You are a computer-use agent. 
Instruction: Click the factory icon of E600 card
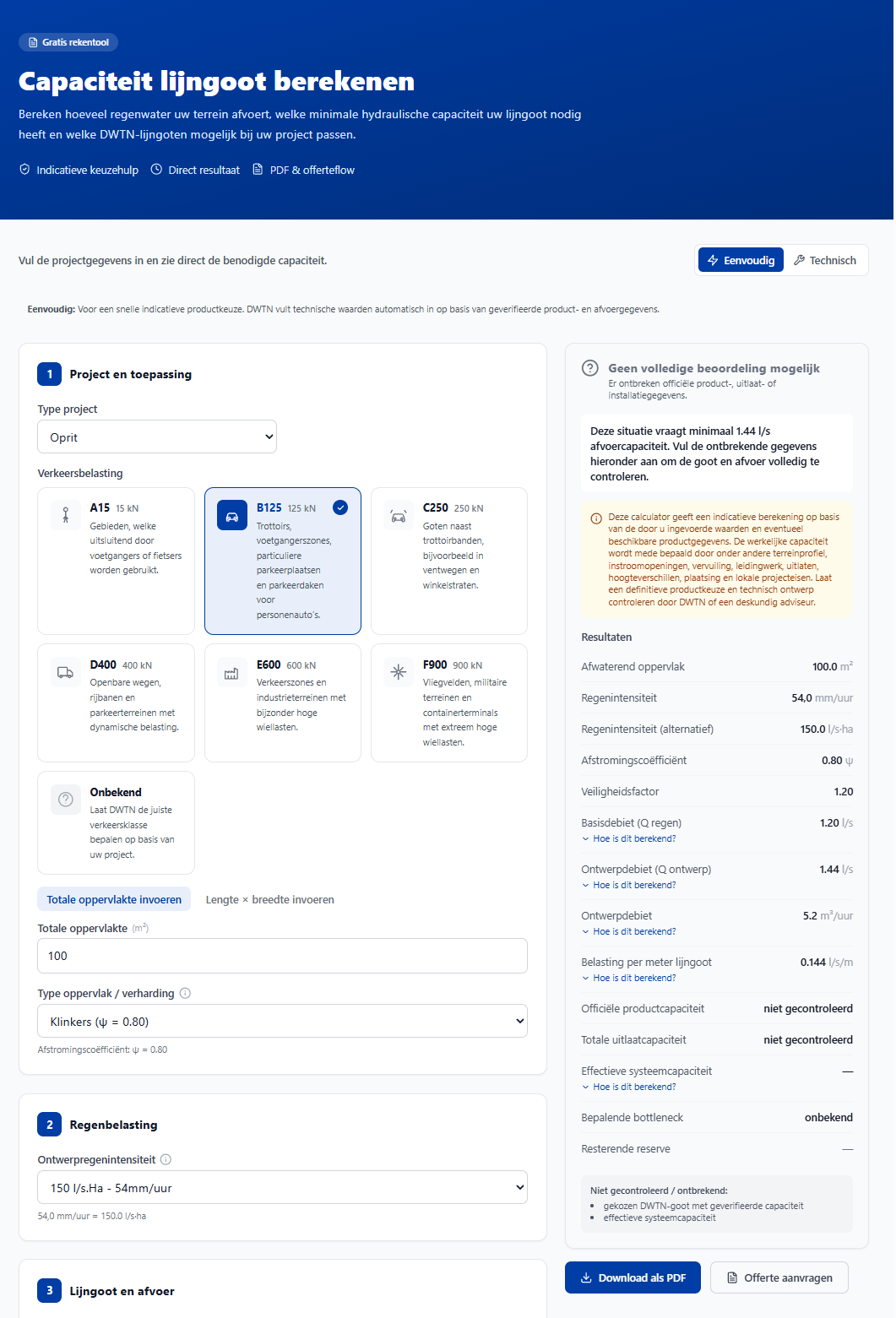(x=231, y=672)
